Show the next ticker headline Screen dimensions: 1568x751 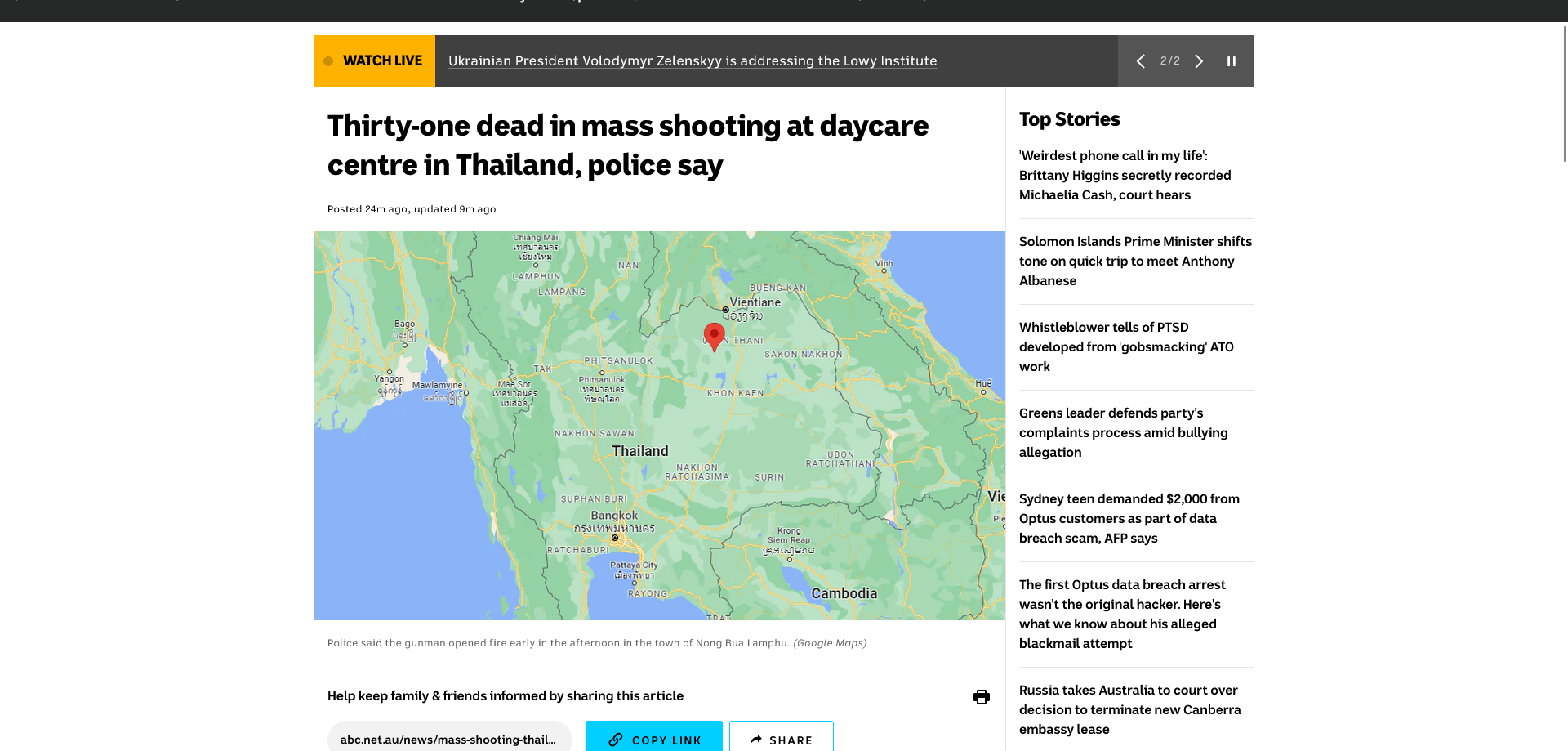pos(1199,61)
